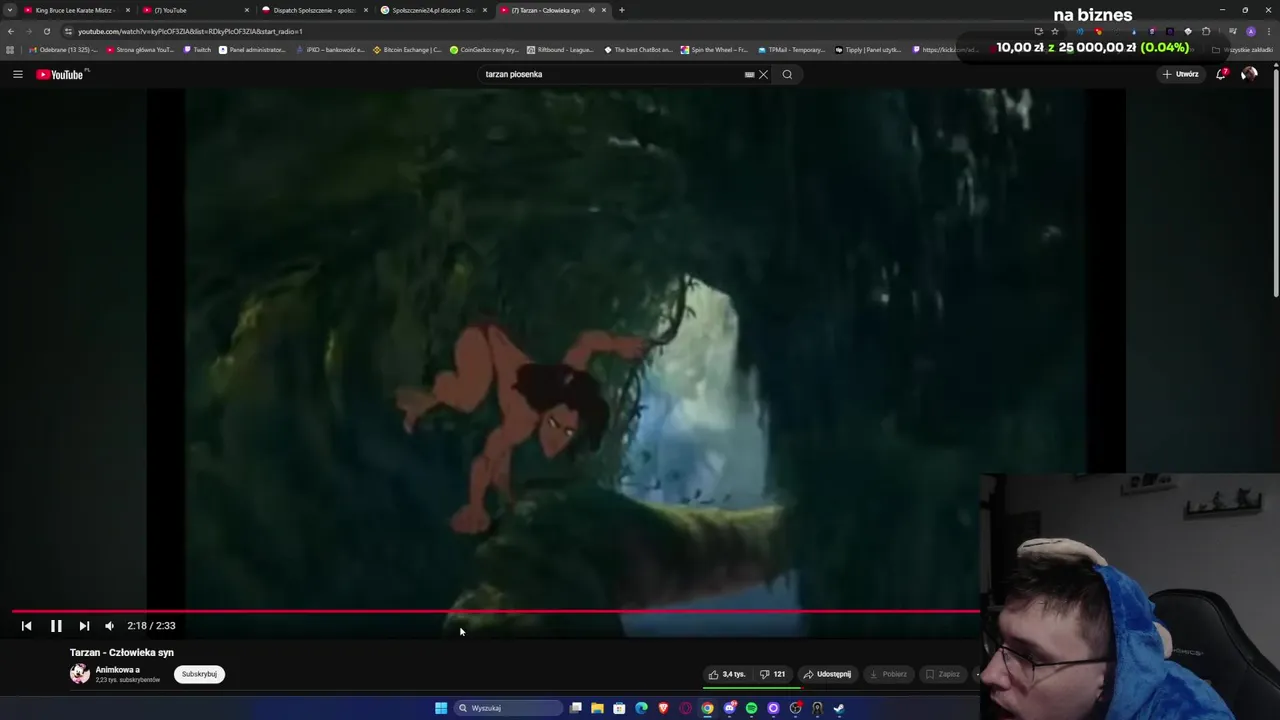Open the Animkowa channel avatar
The height and width of the screenshot is (720, 1280).
click(80, 674)
